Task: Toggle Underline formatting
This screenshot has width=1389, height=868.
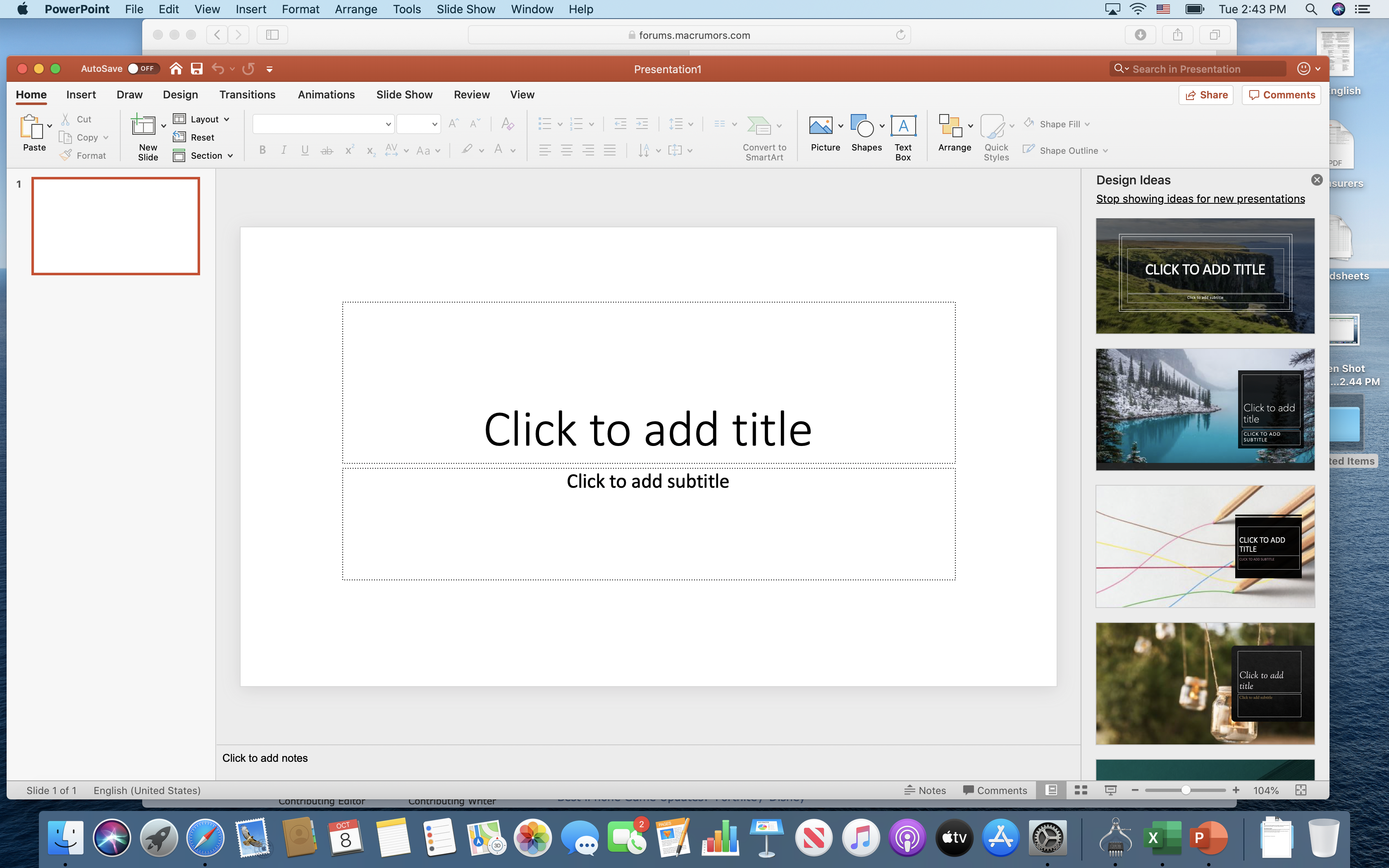Action: (305, 150)
